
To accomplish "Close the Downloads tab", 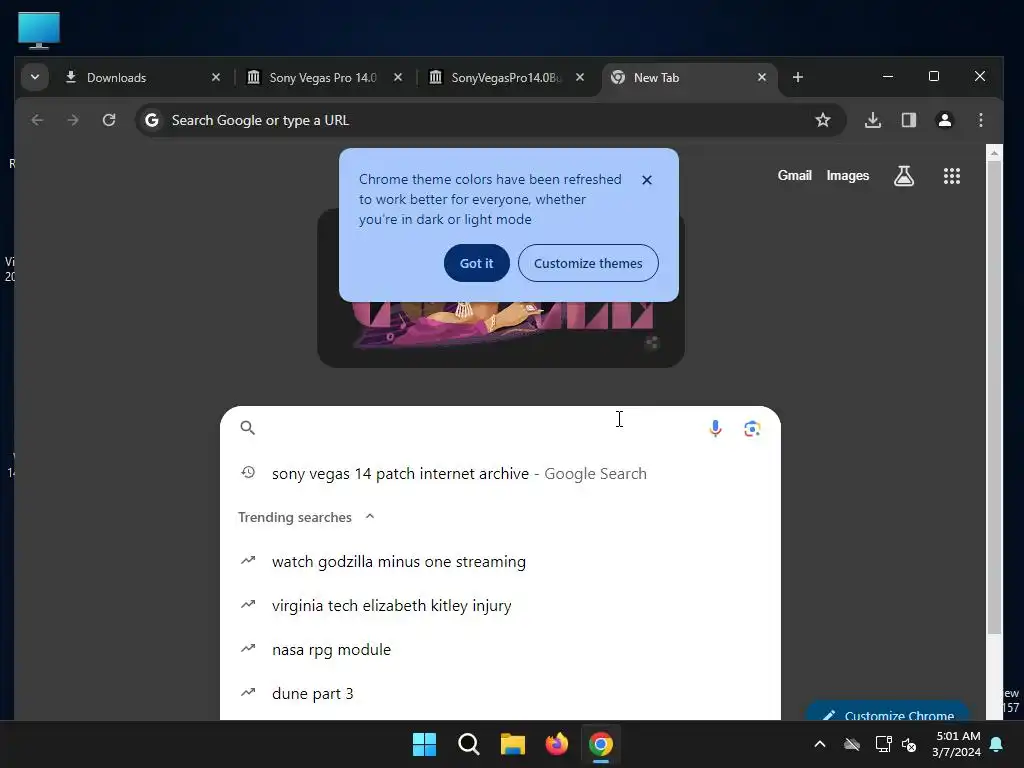I will coord(216,77).
